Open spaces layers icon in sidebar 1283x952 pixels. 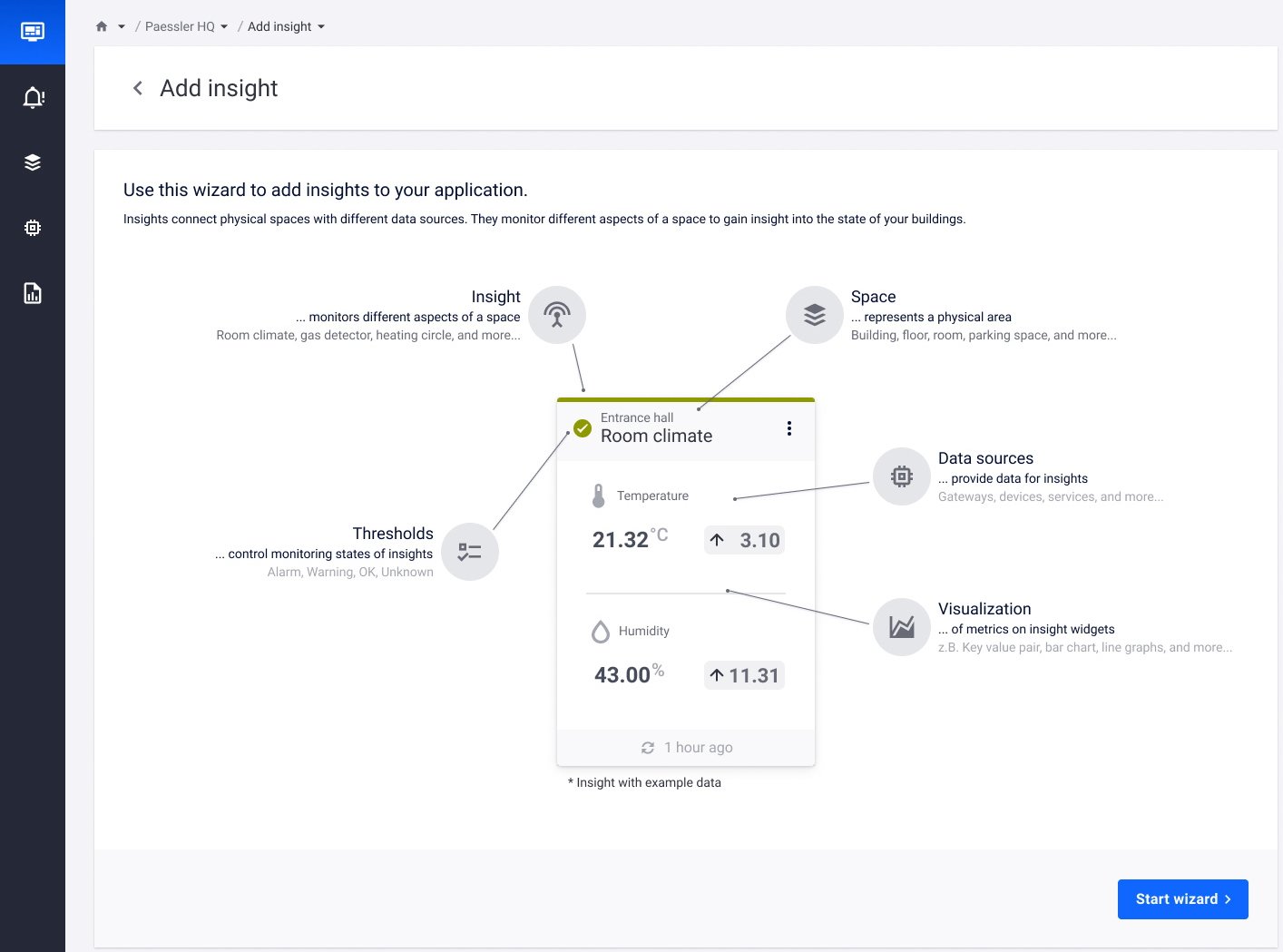click(x=33, y=162)
